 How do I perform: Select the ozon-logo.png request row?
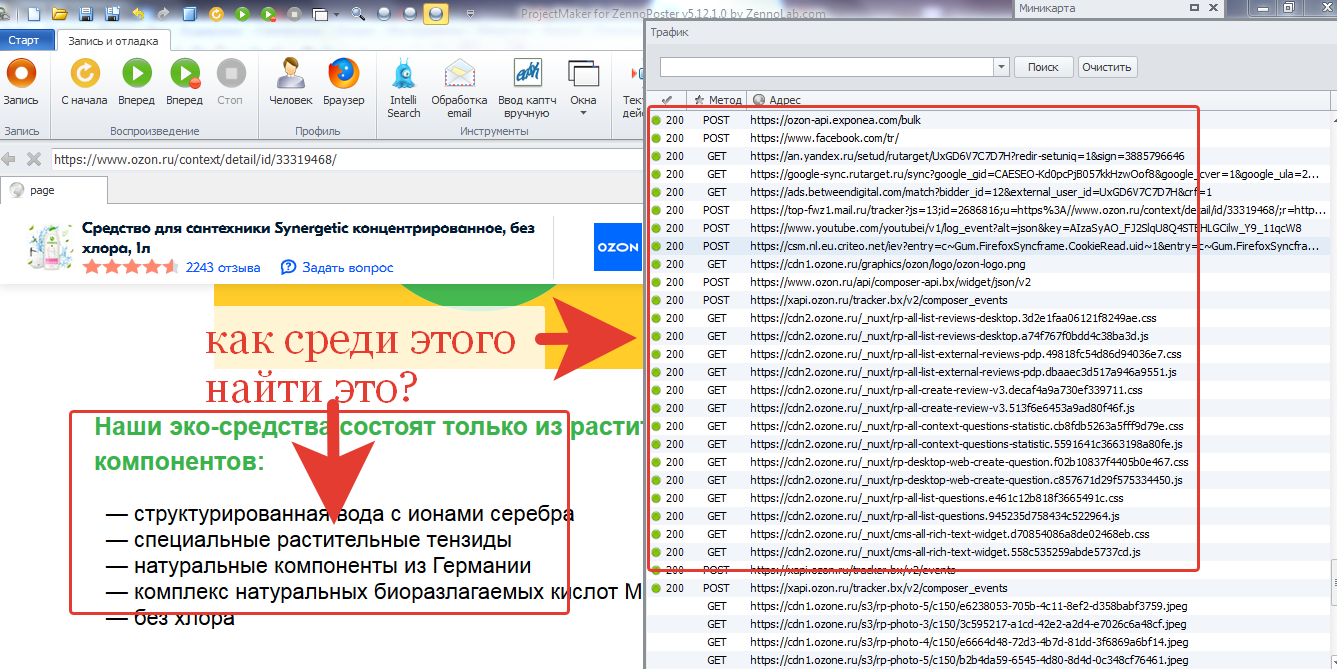(x=990, y=264)
